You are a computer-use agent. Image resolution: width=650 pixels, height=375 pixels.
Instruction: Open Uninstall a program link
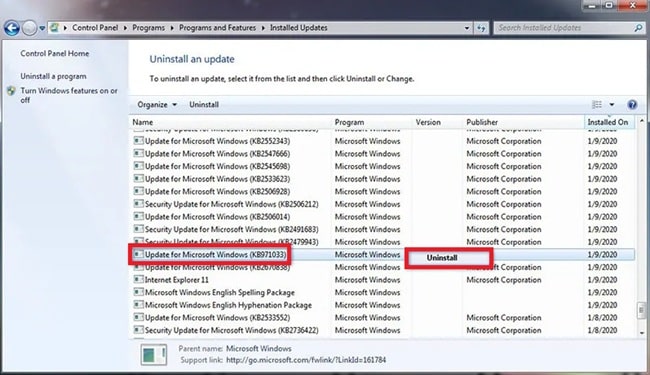(53, 76)
